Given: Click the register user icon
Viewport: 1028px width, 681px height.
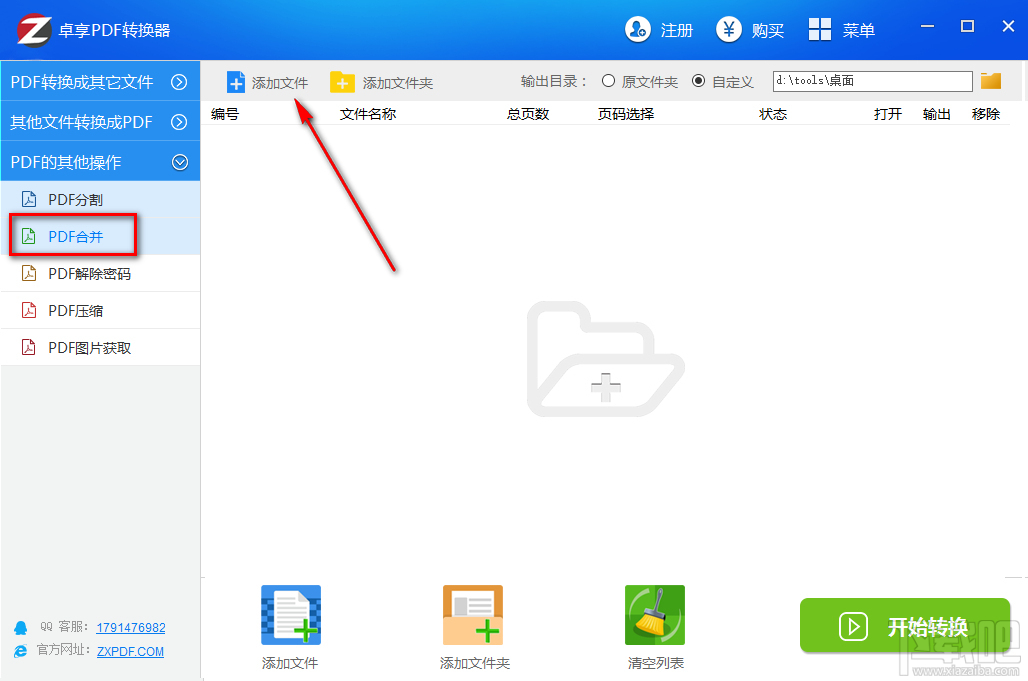Looking at the screenshot, I should coord(637,29).
